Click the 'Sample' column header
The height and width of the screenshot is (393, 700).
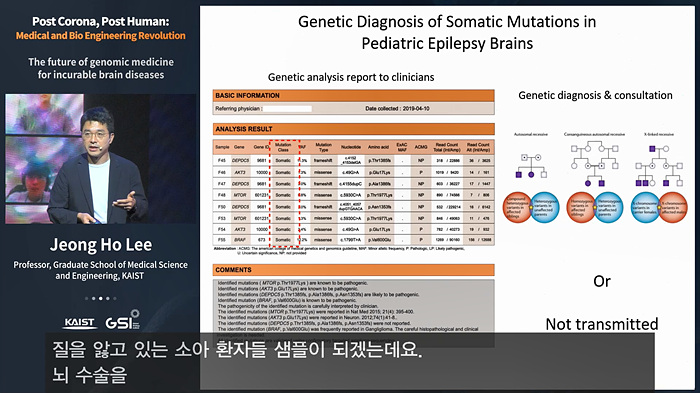(222, 147)
